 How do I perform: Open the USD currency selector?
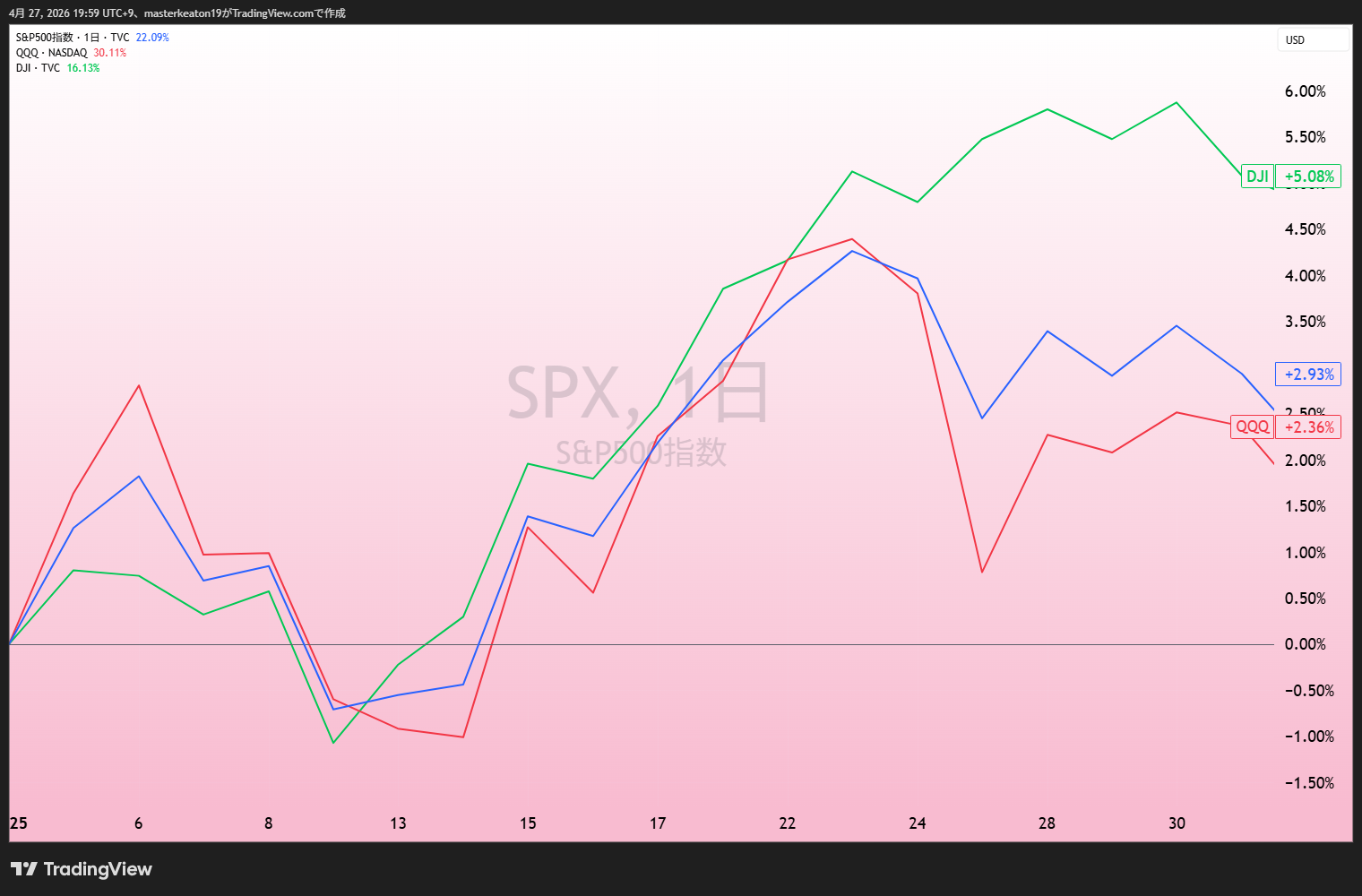point(1313,39)
